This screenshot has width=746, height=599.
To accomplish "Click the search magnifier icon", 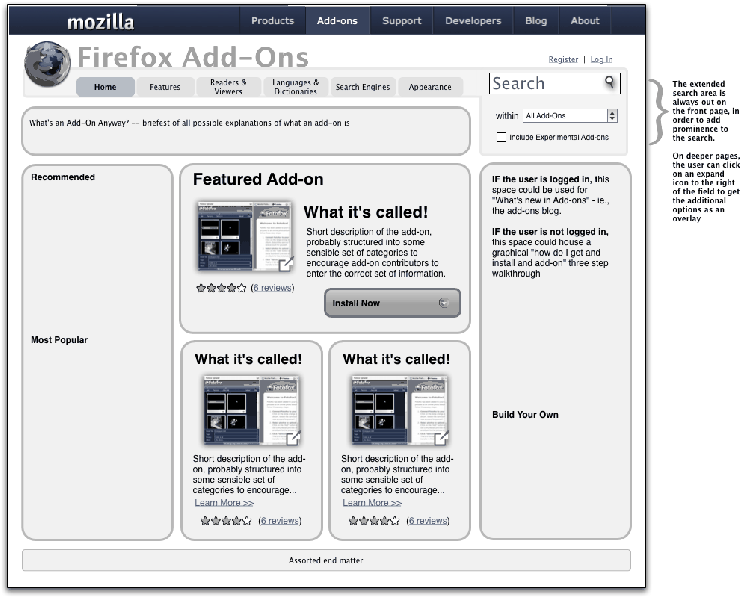I will click(x=609, y=82).
